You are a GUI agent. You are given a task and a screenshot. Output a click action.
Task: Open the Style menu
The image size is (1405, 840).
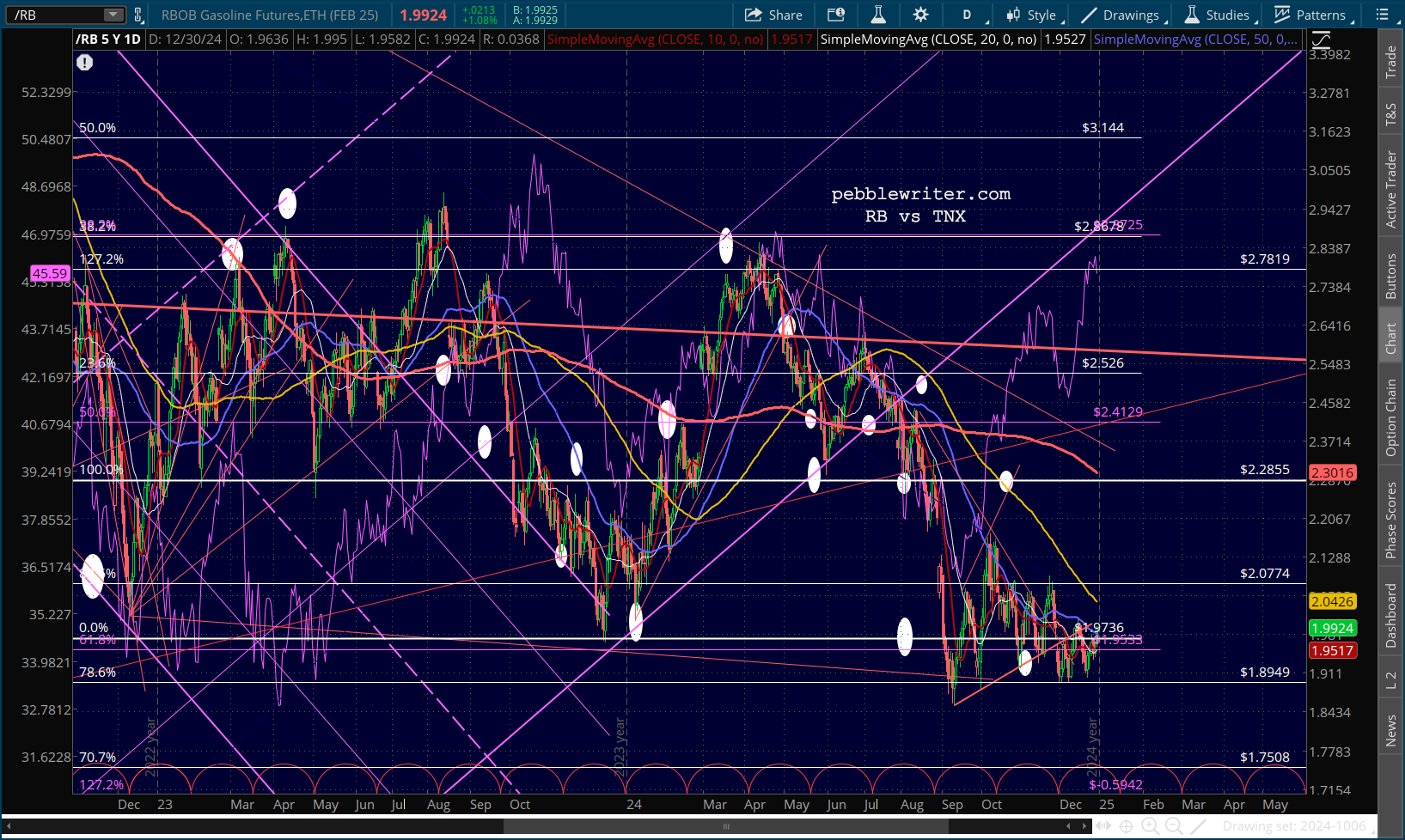(1034, 15)
